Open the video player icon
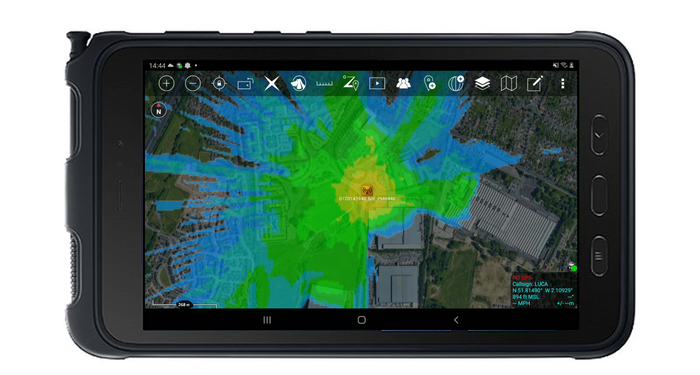 (x=377, y=83)
